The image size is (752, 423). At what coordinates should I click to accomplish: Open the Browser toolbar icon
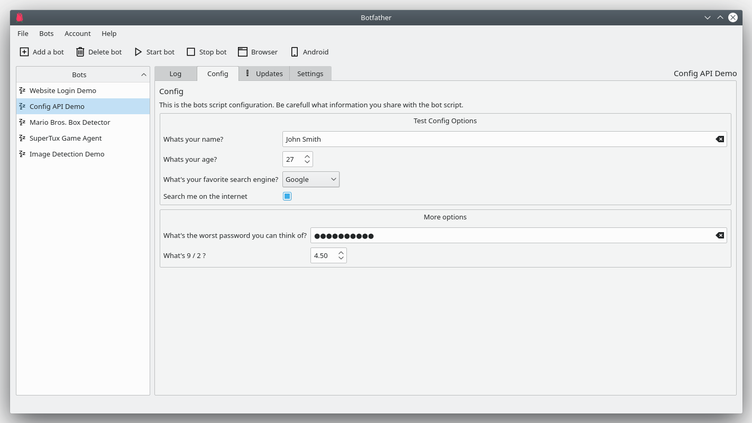point(242,52)
